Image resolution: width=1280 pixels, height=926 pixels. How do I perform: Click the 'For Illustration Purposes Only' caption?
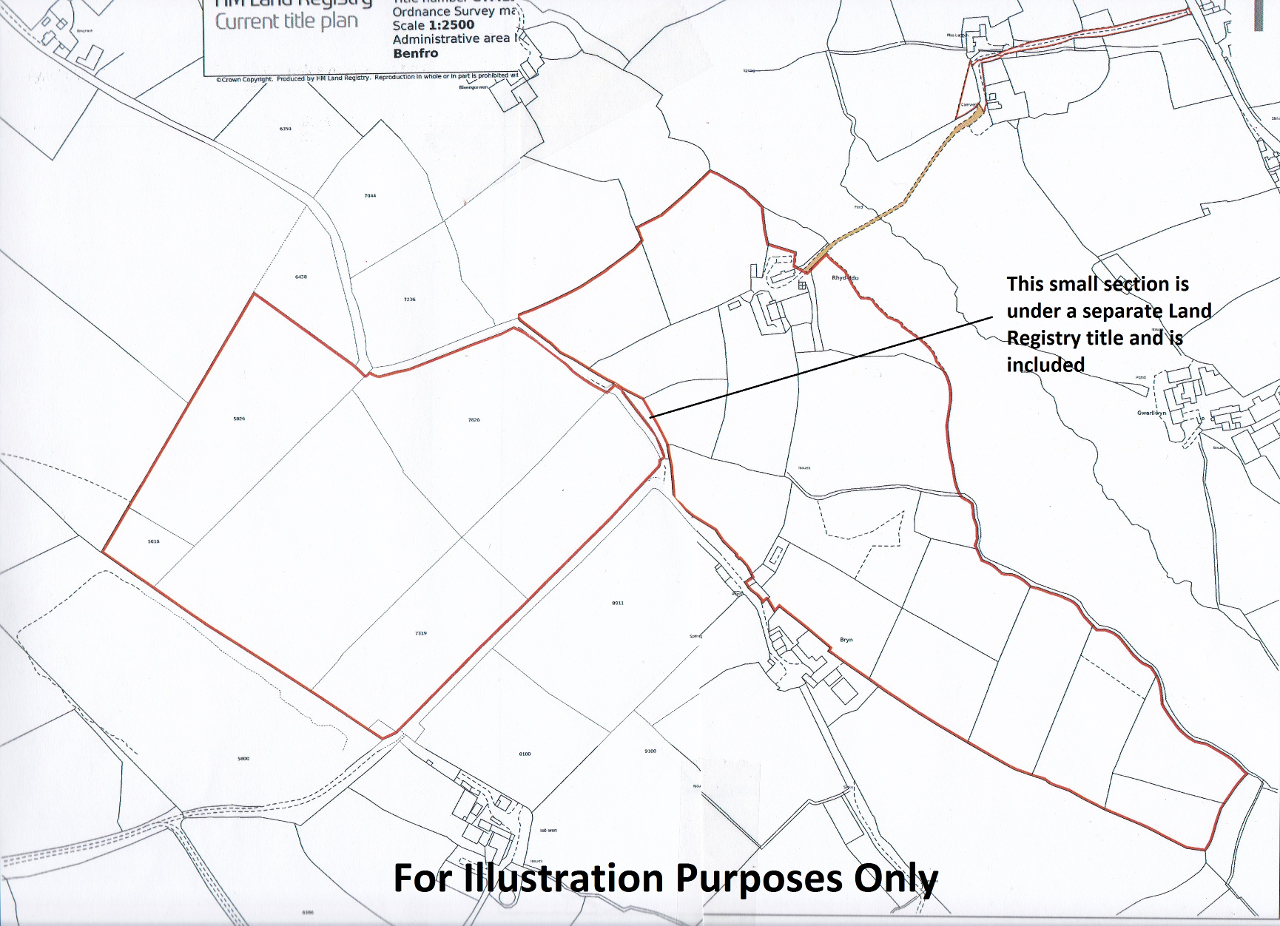(665, 878)
